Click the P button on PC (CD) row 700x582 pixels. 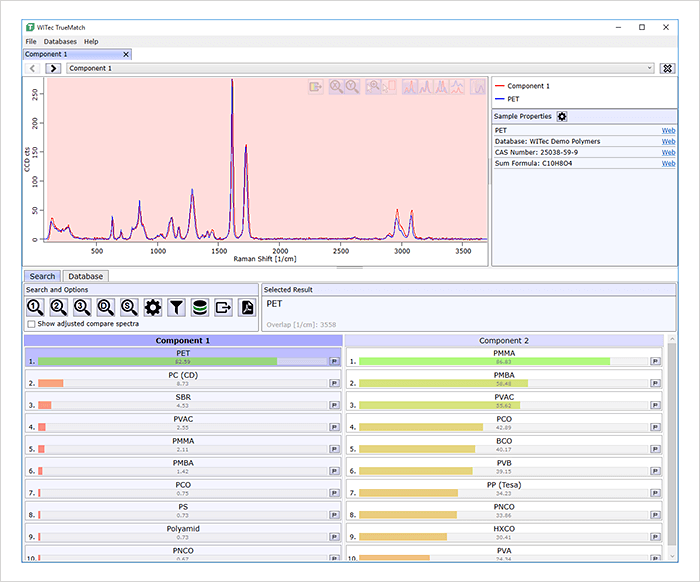coord(334,383)
